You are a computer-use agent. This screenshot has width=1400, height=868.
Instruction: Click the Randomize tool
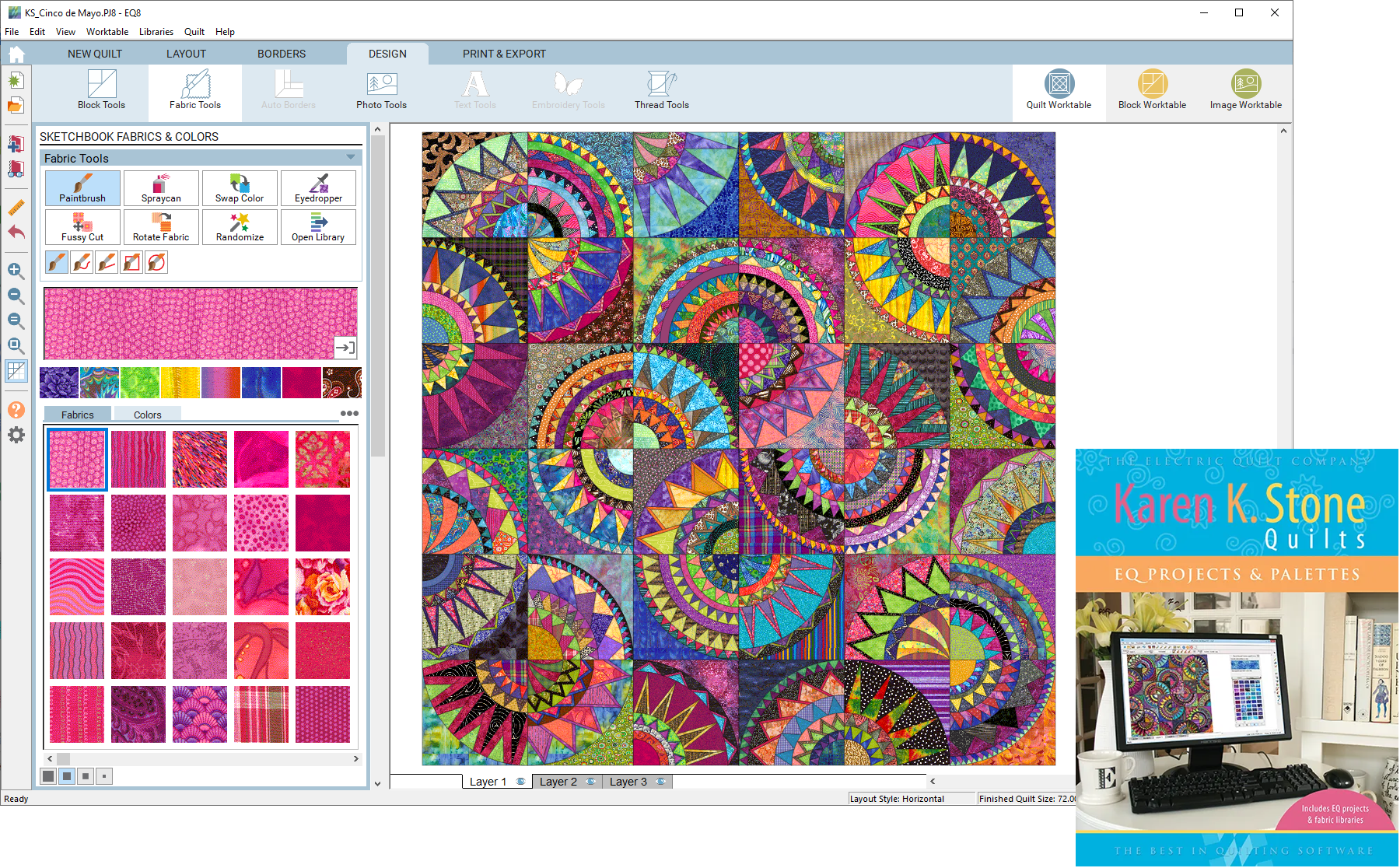[240, 227]
